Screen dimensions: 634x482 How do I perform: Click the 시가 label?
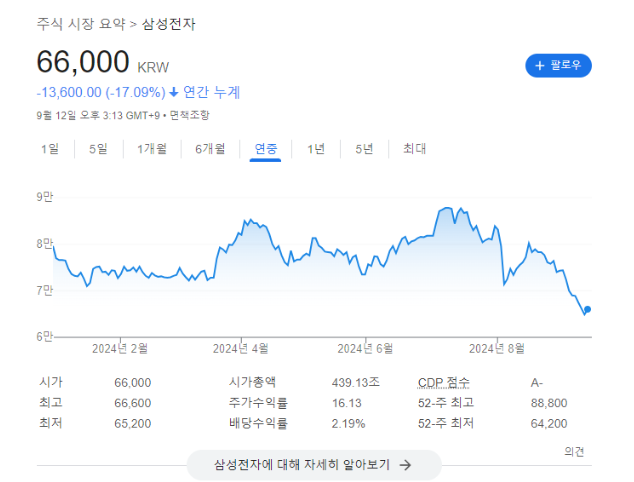[51, 382]
